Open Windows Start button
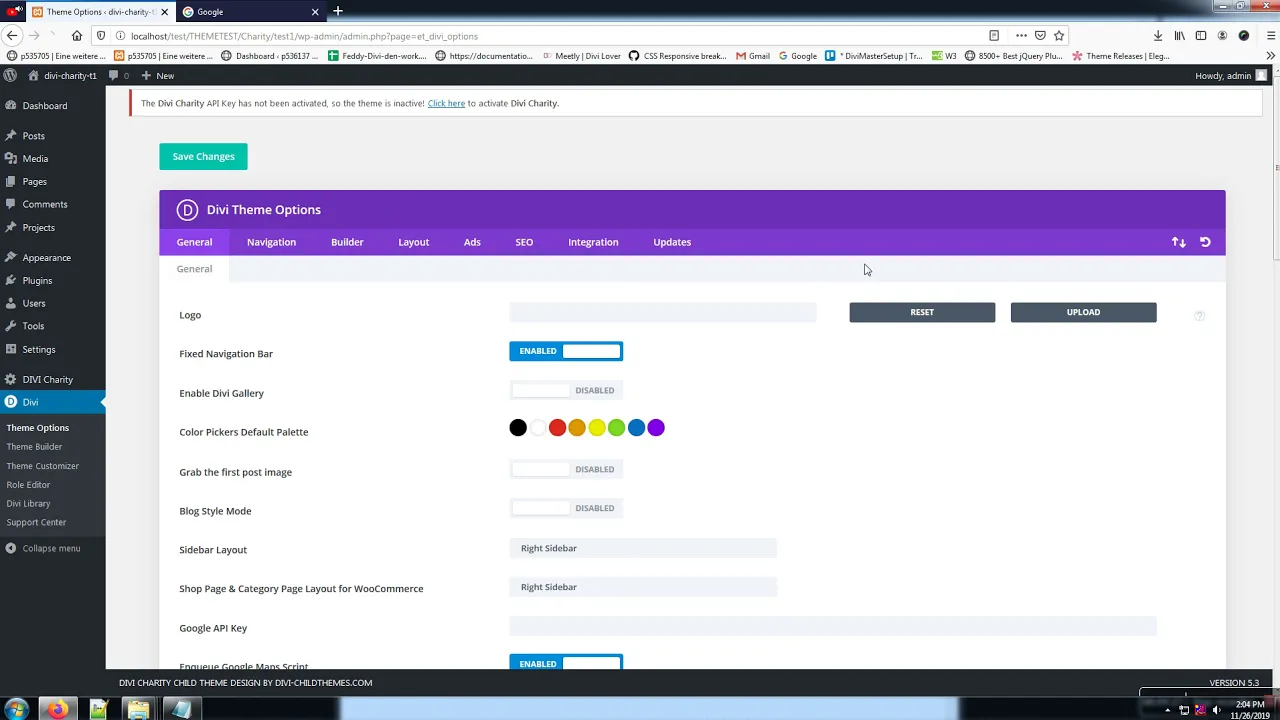 coord(17,710)
